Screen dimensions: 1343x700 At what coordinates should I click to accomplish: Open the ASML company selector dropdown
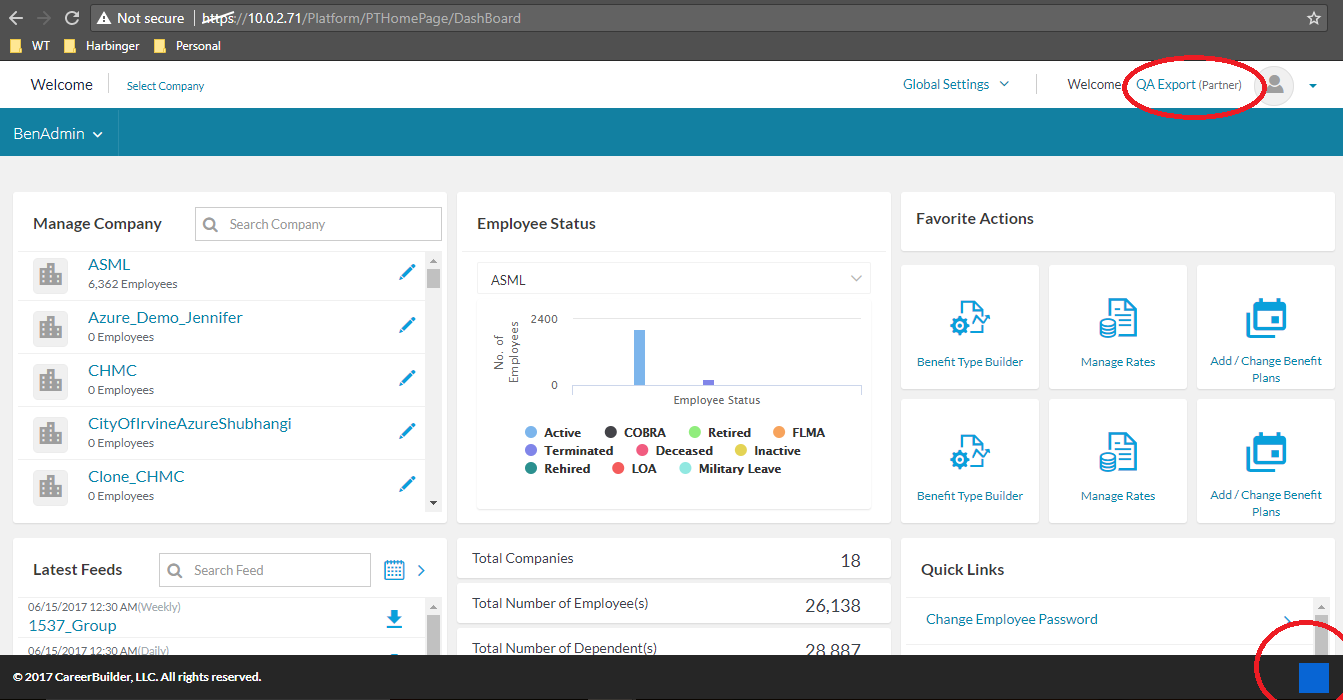(x=674, y=280)
